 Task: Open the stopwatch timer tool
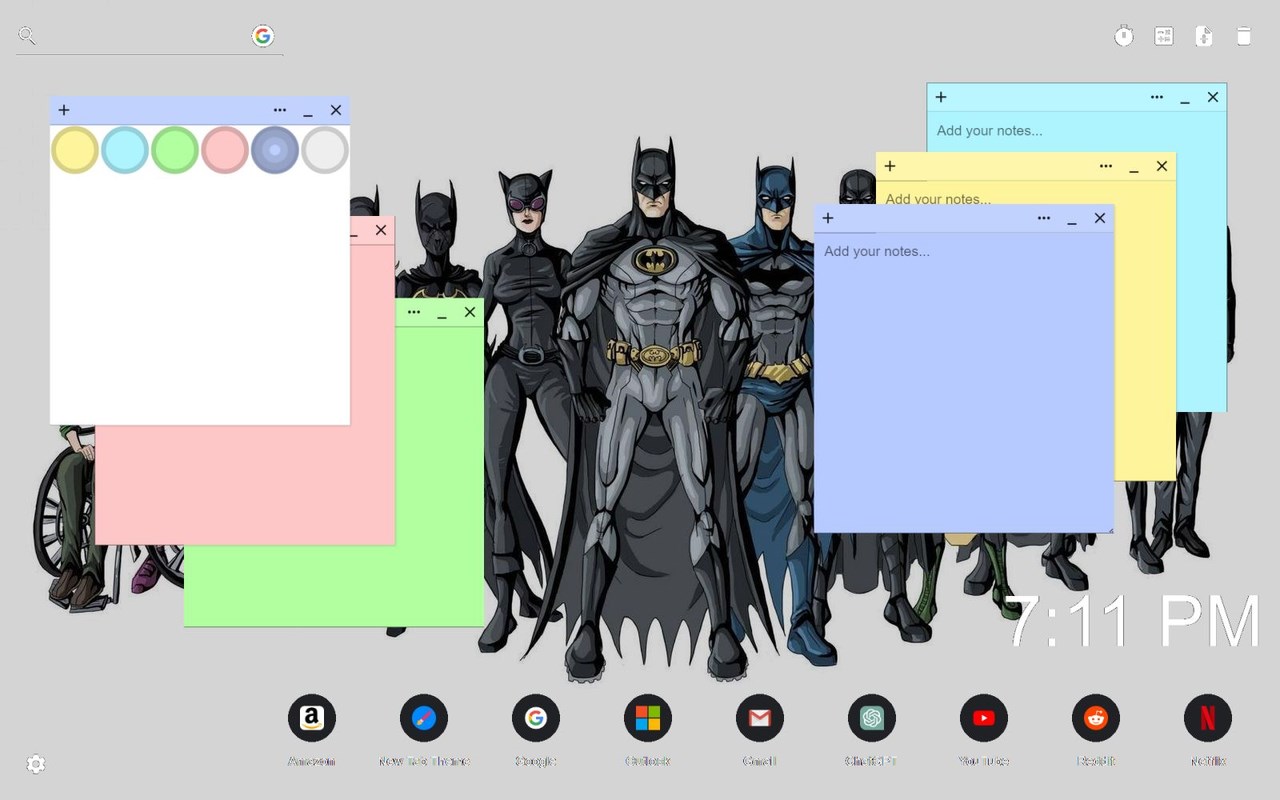click(1124, 36)
